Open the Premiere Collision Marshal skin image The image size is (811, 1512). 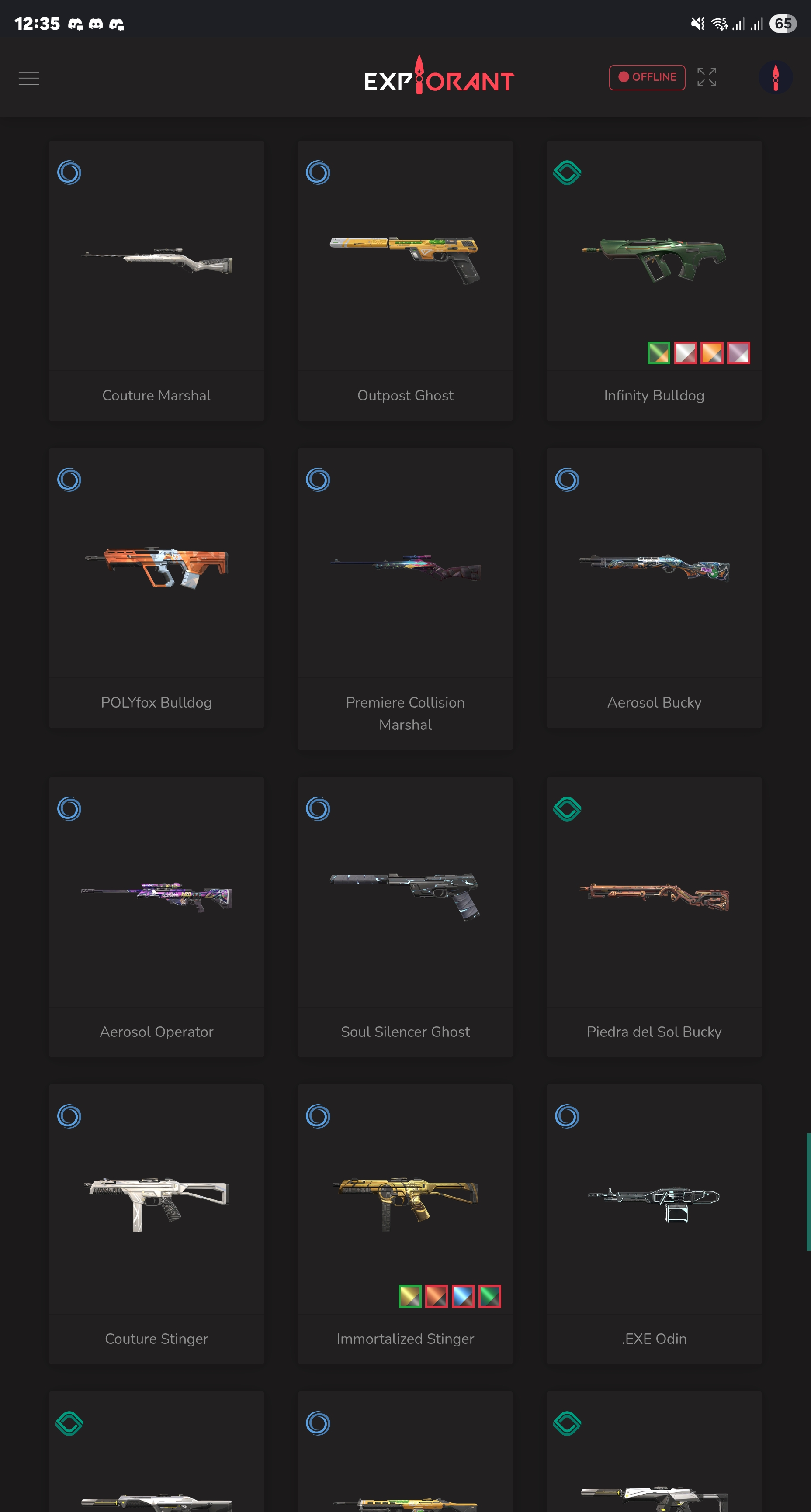point(405,567)
